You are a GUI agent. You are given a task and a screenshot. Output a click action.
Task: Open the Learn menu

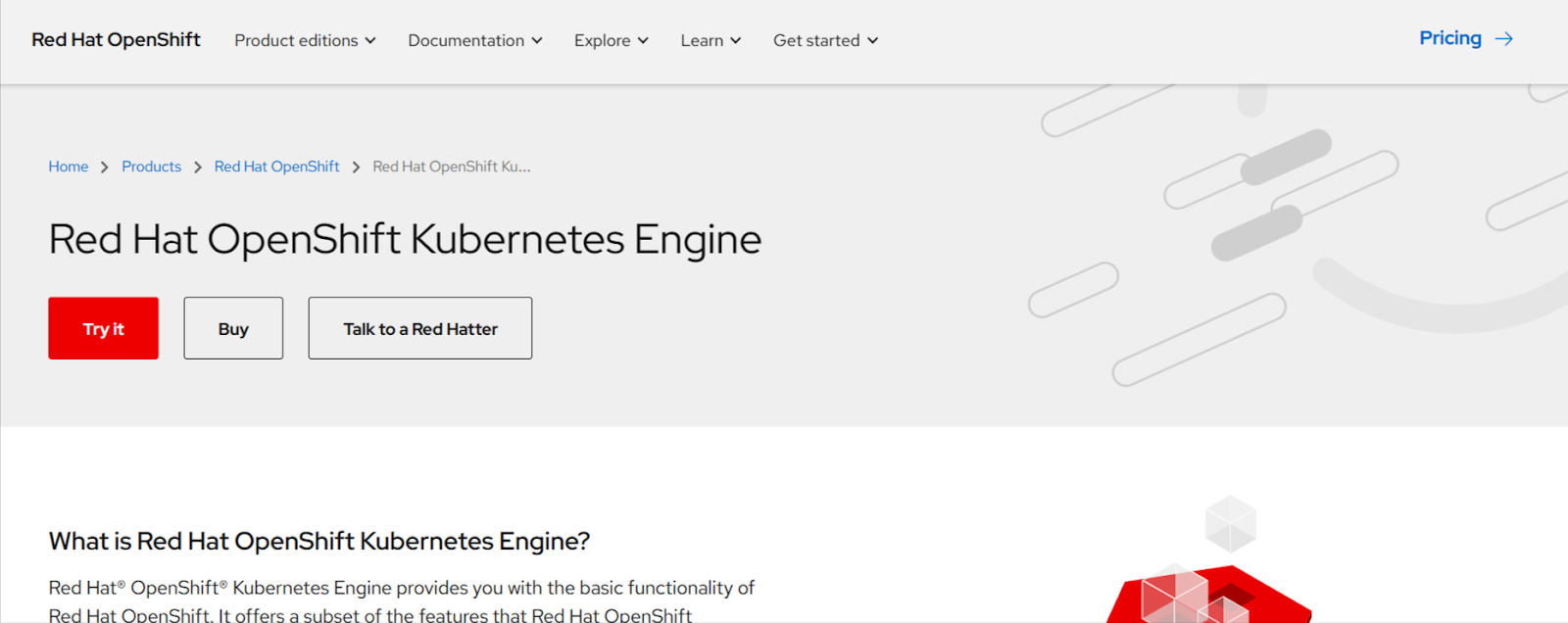(x=710, y=40)
